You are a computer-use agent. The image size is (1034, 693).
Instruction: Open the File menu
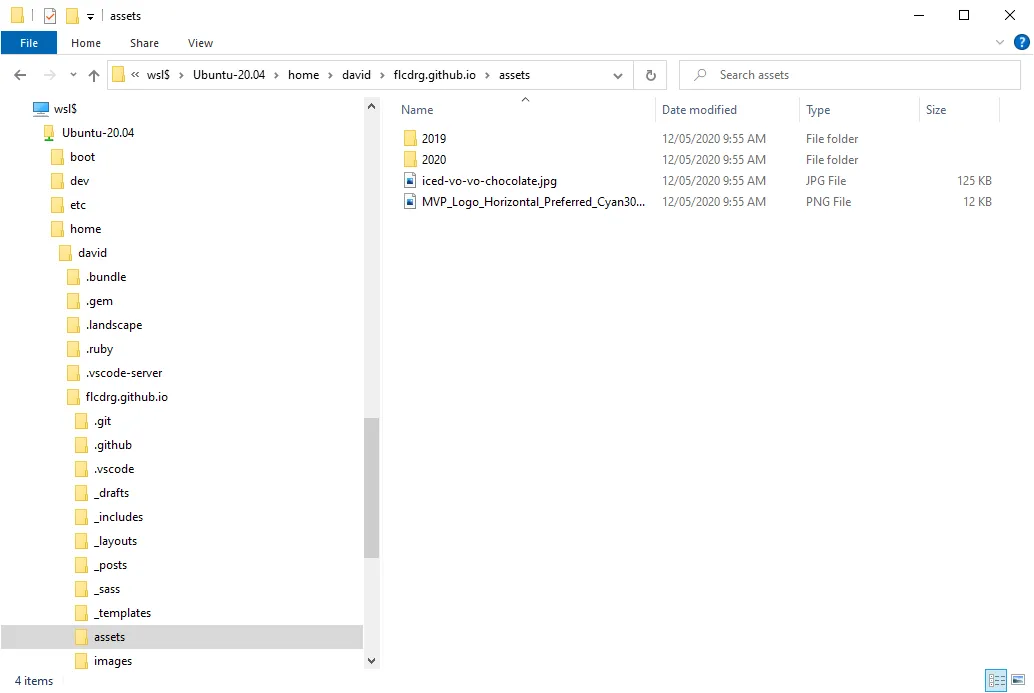click(29, 43)
